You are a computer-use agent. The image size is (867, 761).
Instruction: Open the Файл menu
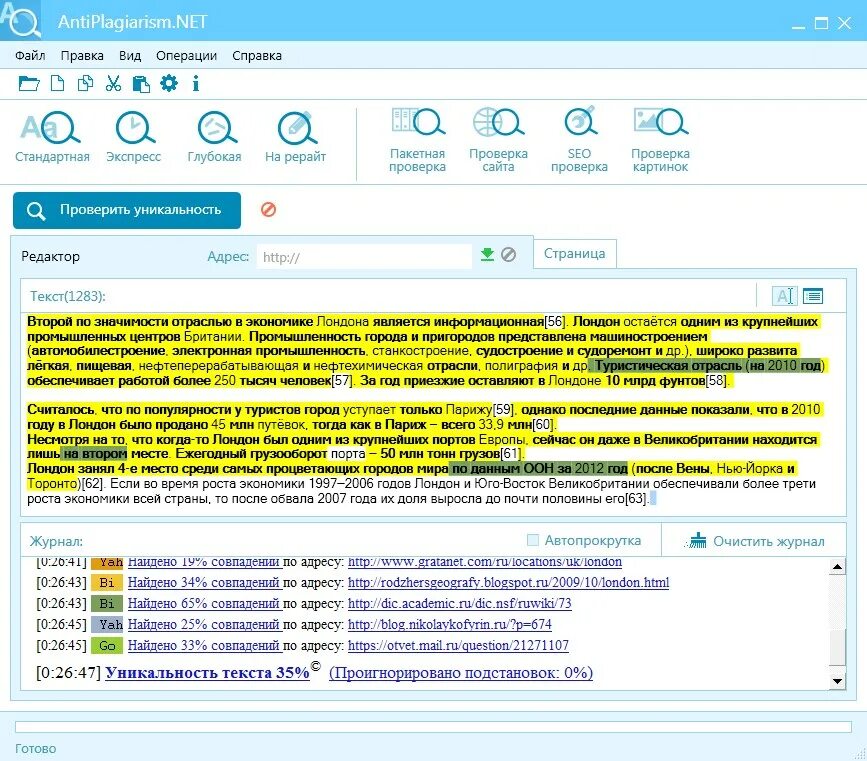(30, 56)
